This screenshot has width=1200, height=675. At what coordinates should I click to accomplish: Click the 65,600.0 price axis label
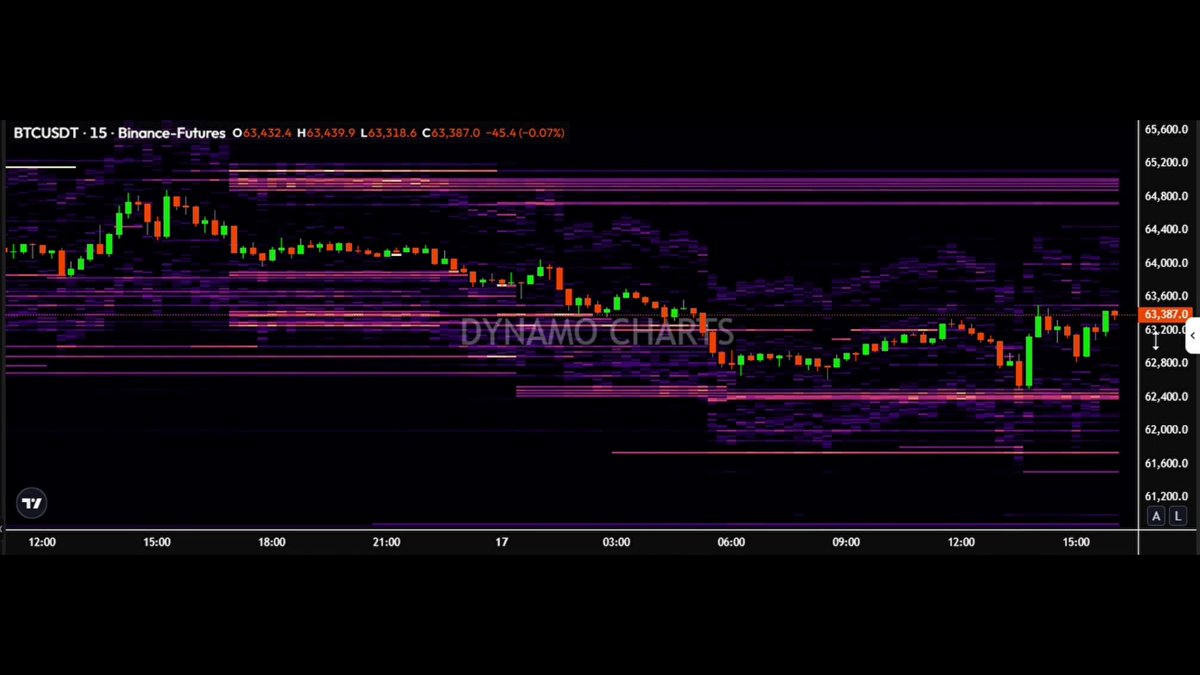click(x=1166, y=129)
